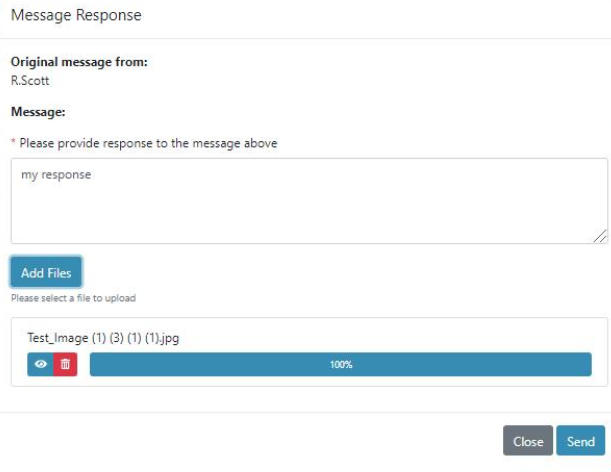Click the blue upload progress bar

click(340, 364)
